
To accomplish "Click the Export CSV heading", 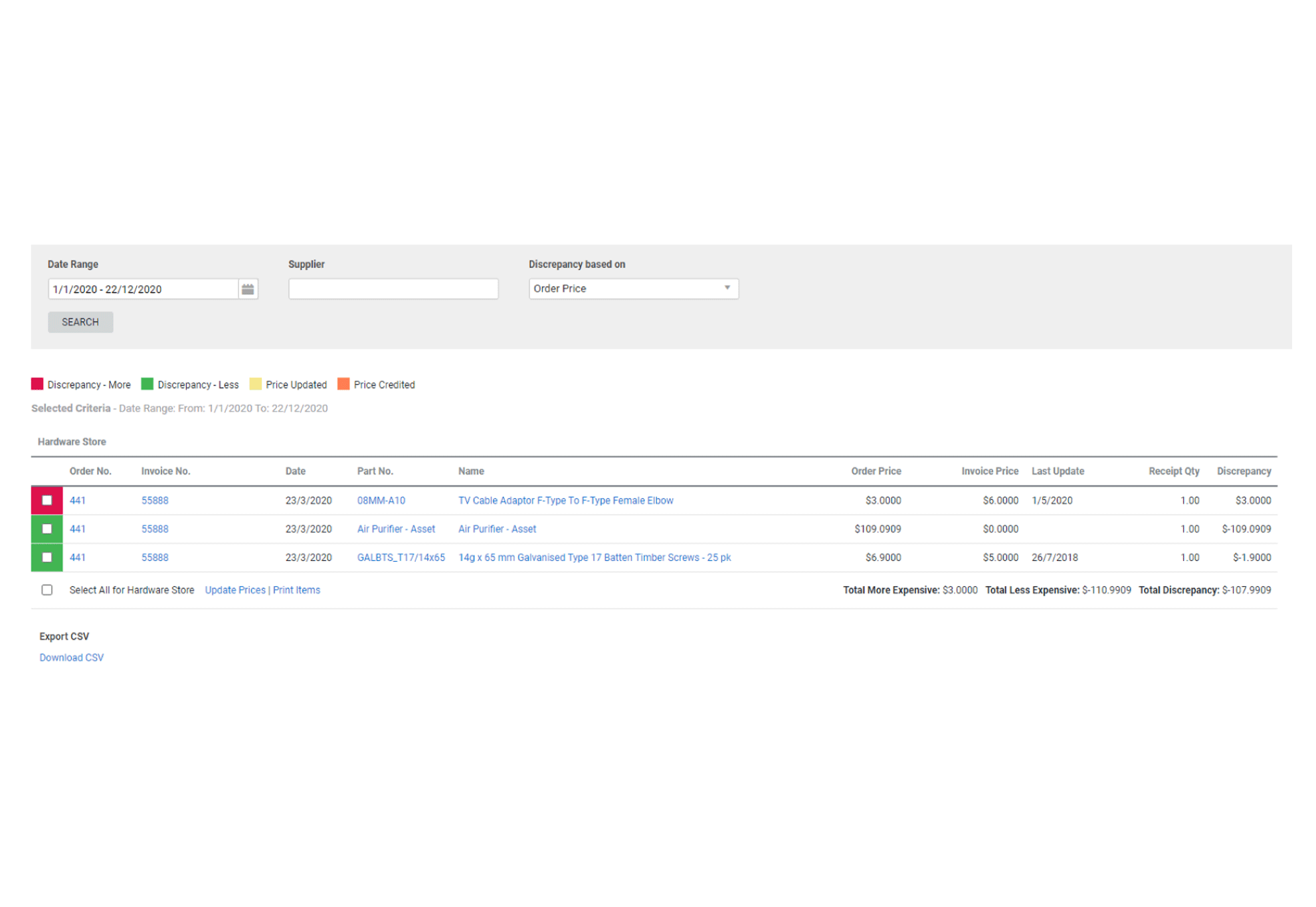I will pos(64,637).
